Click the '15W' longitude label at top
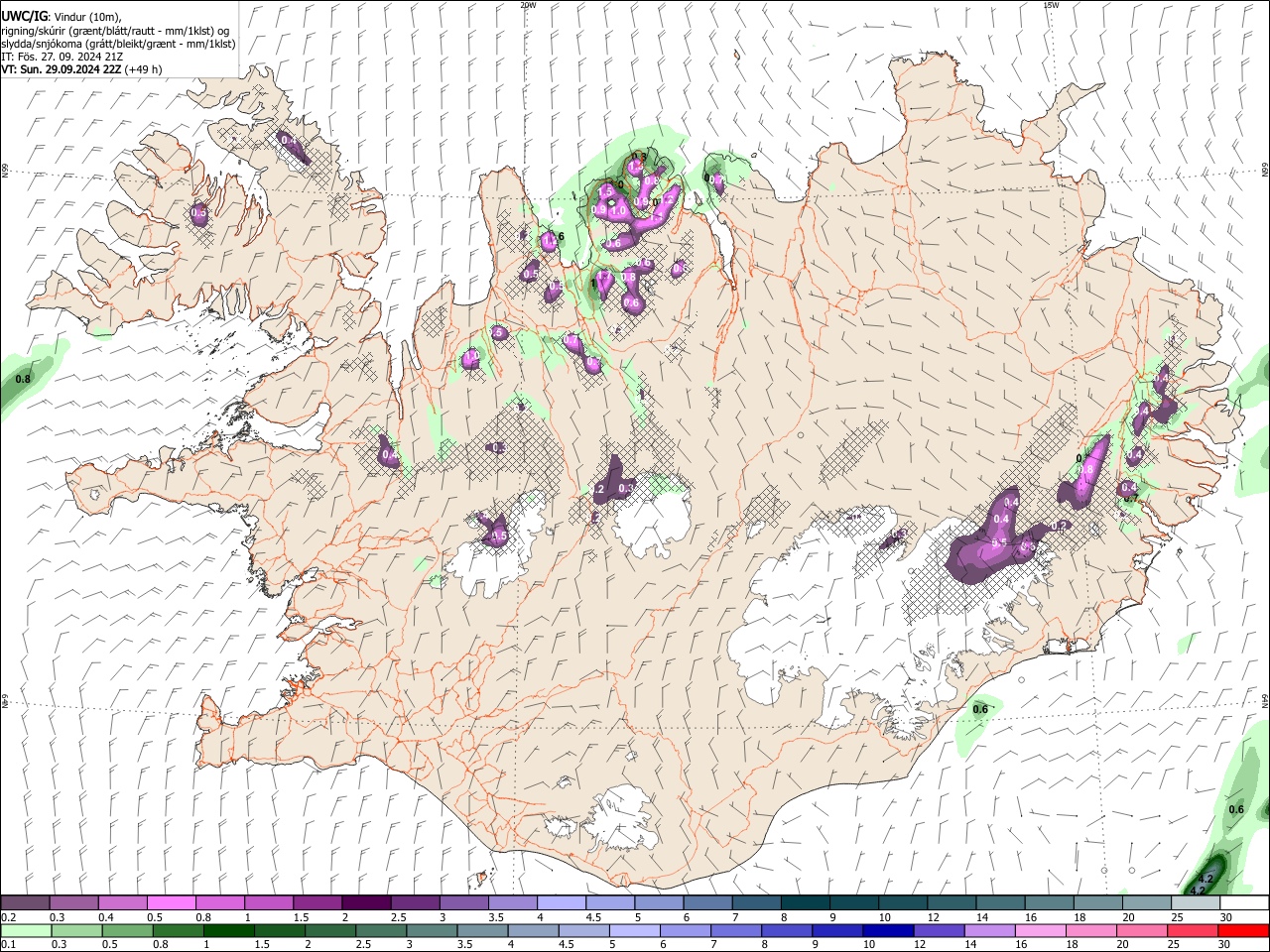Viewport: 1270px width, 952px height. click(1051, 5)
